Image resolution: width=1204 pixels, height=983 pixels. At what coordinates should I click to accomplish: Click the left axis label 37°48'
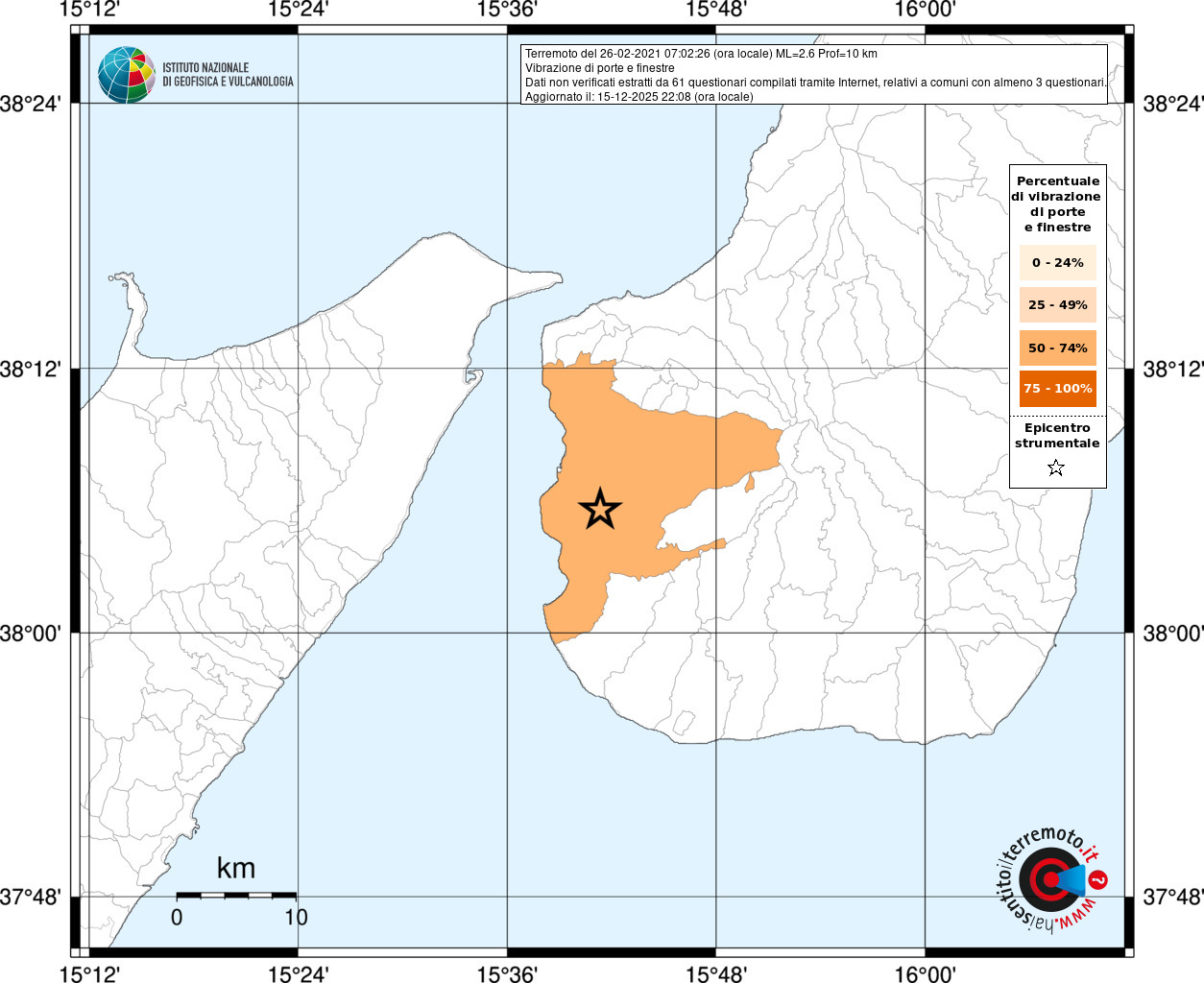point(31,898)
